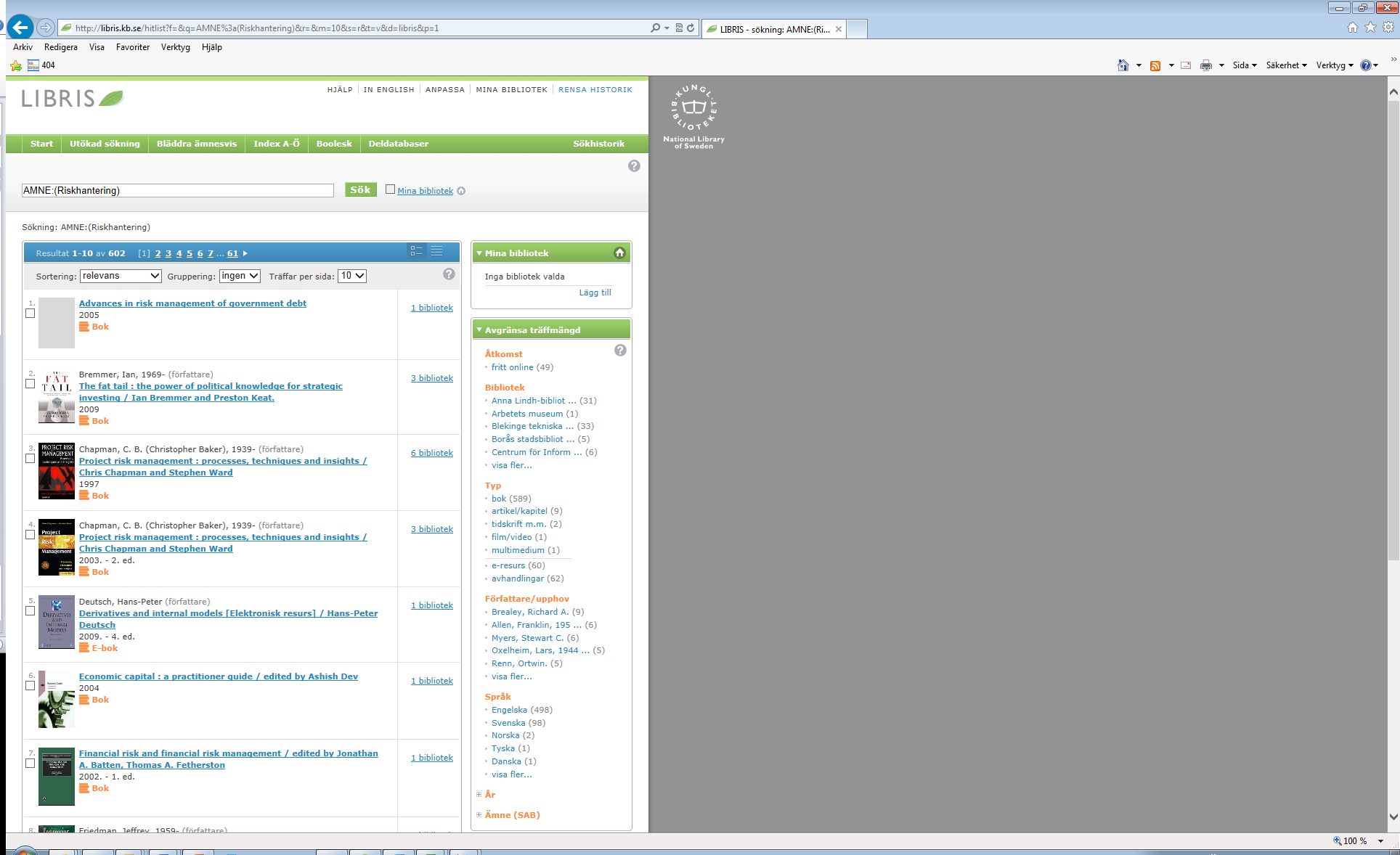Click the add-to-favorites-bar star icon
The height and width of the screenshot is (855, 1400).
click(x=16, y=65)
